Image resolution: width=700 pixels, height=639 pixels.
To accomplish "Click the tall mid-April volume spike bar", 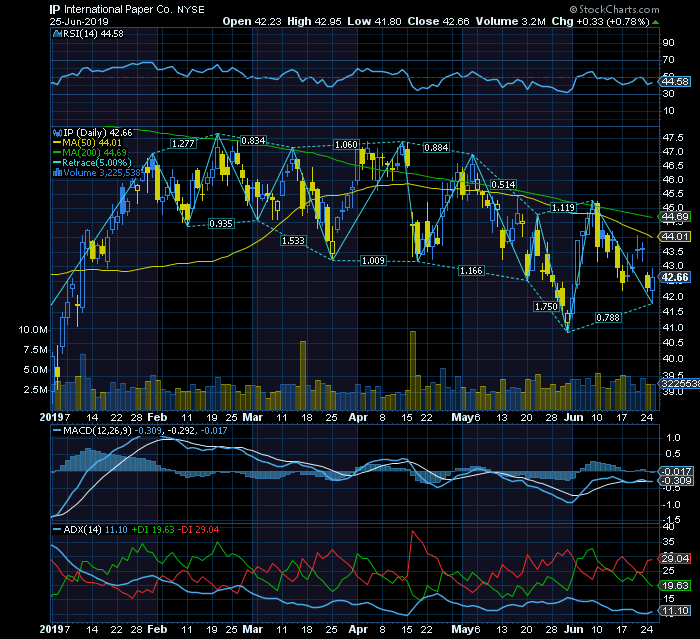I will click(x=413, y=371).
